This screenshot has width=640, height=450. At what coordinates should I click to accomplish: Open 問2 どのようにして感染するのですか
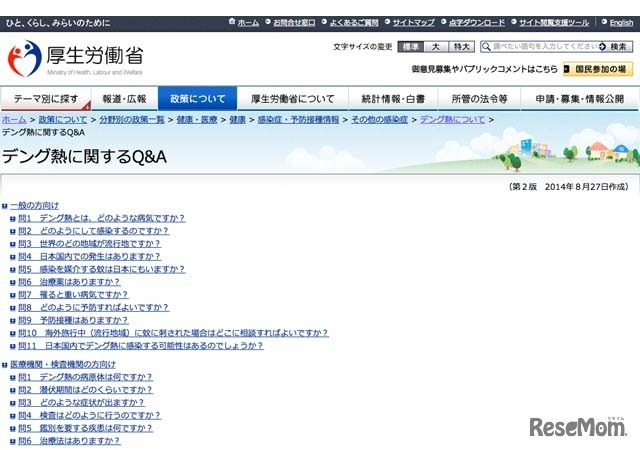pos(93,231)
